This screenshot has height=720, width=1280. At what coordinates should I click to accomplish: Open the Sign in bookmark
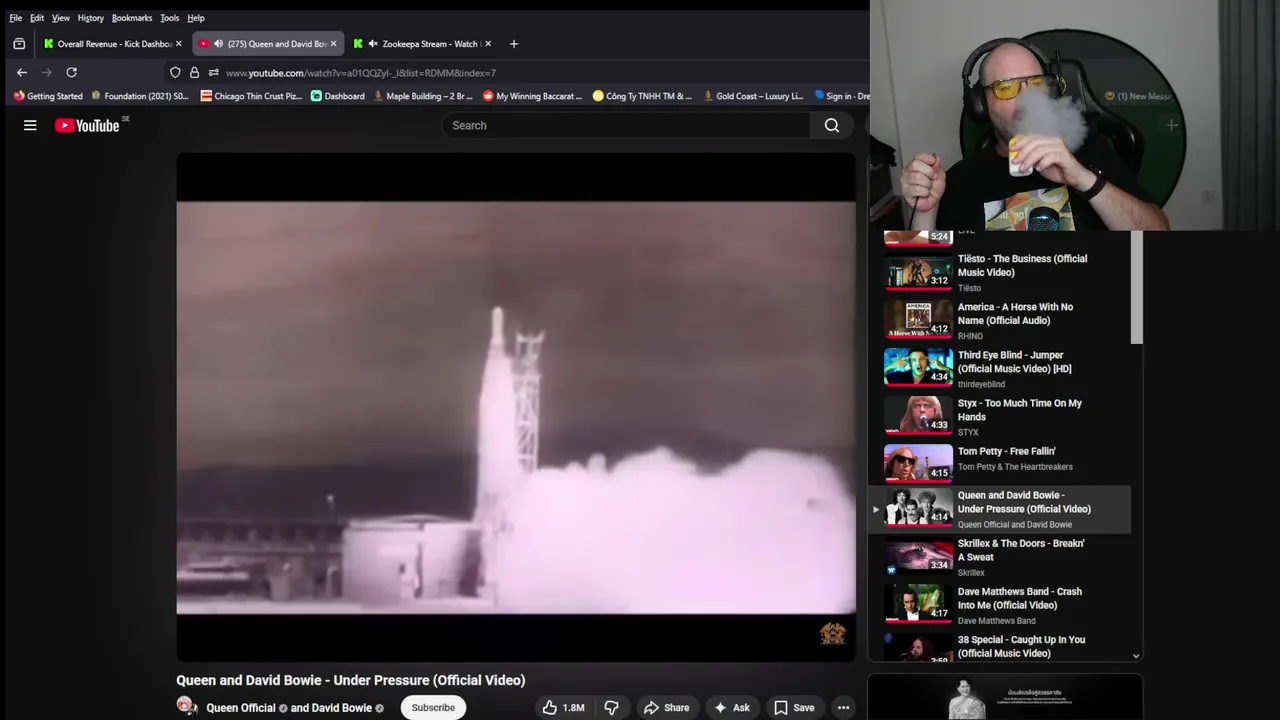pos(842,96)
